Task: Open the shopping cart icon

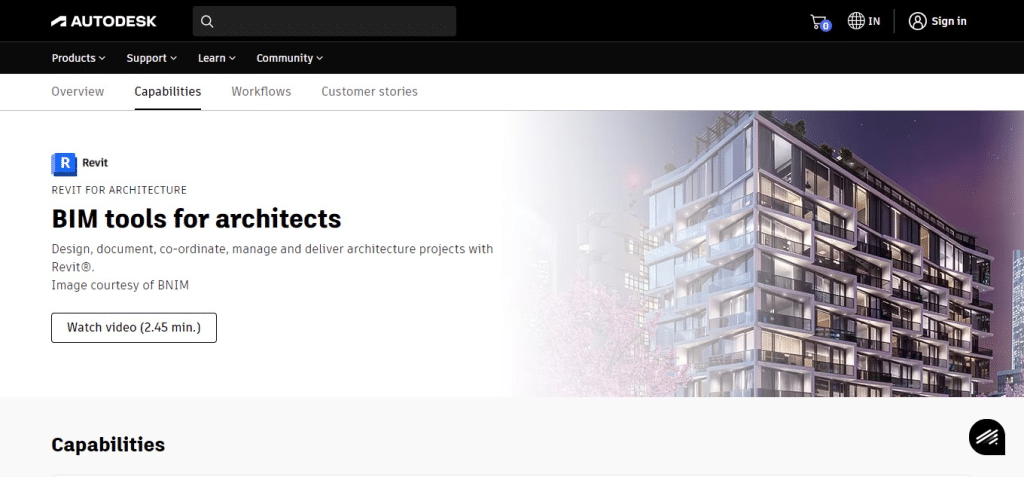Action: tap(818, 22)
